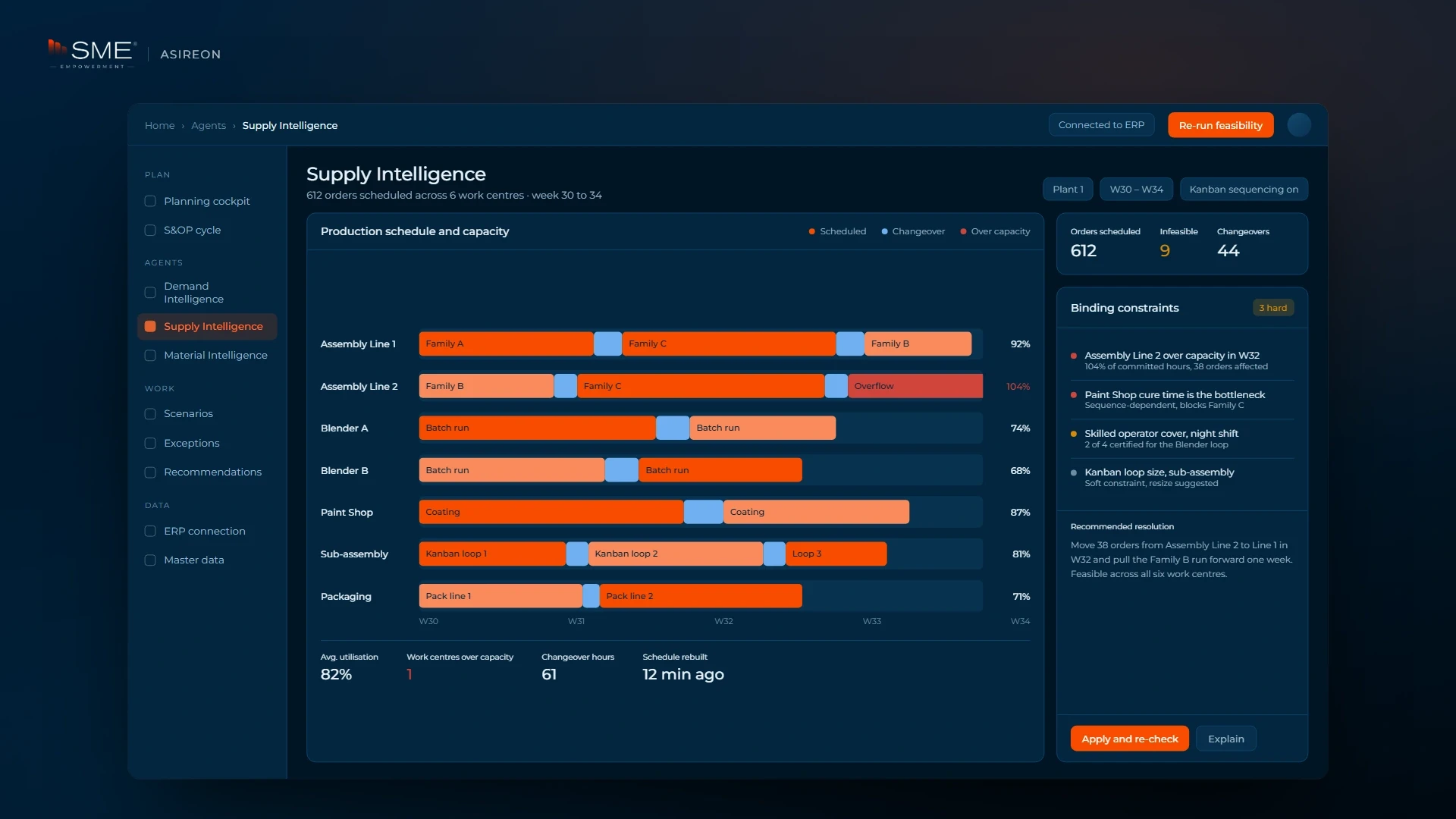Select Family B bar on Assembly Line 1

(x=918, y=344)
